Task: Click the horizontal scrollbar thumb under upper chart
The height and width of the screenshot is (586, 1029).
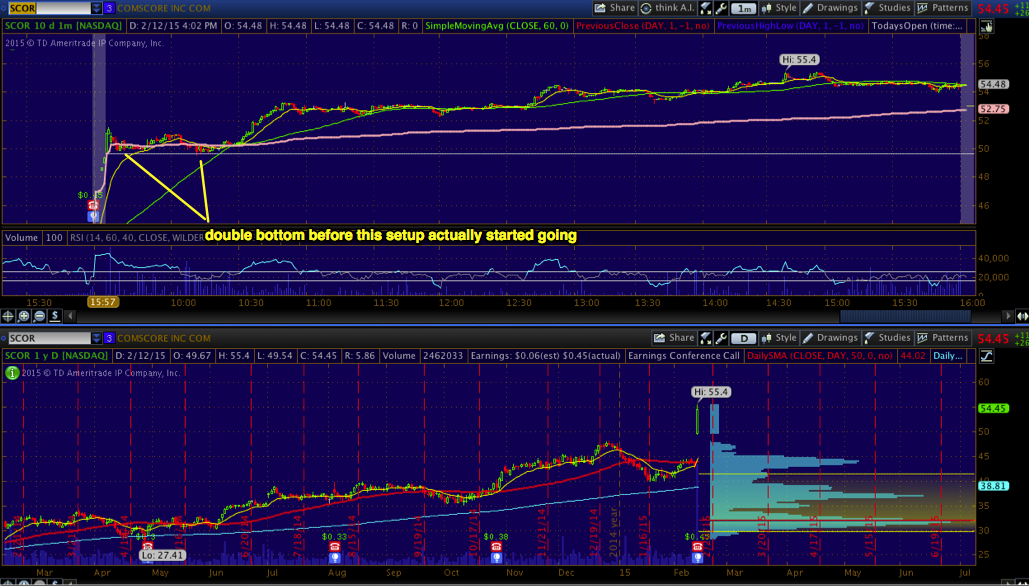Action: (x=906, y=316)
